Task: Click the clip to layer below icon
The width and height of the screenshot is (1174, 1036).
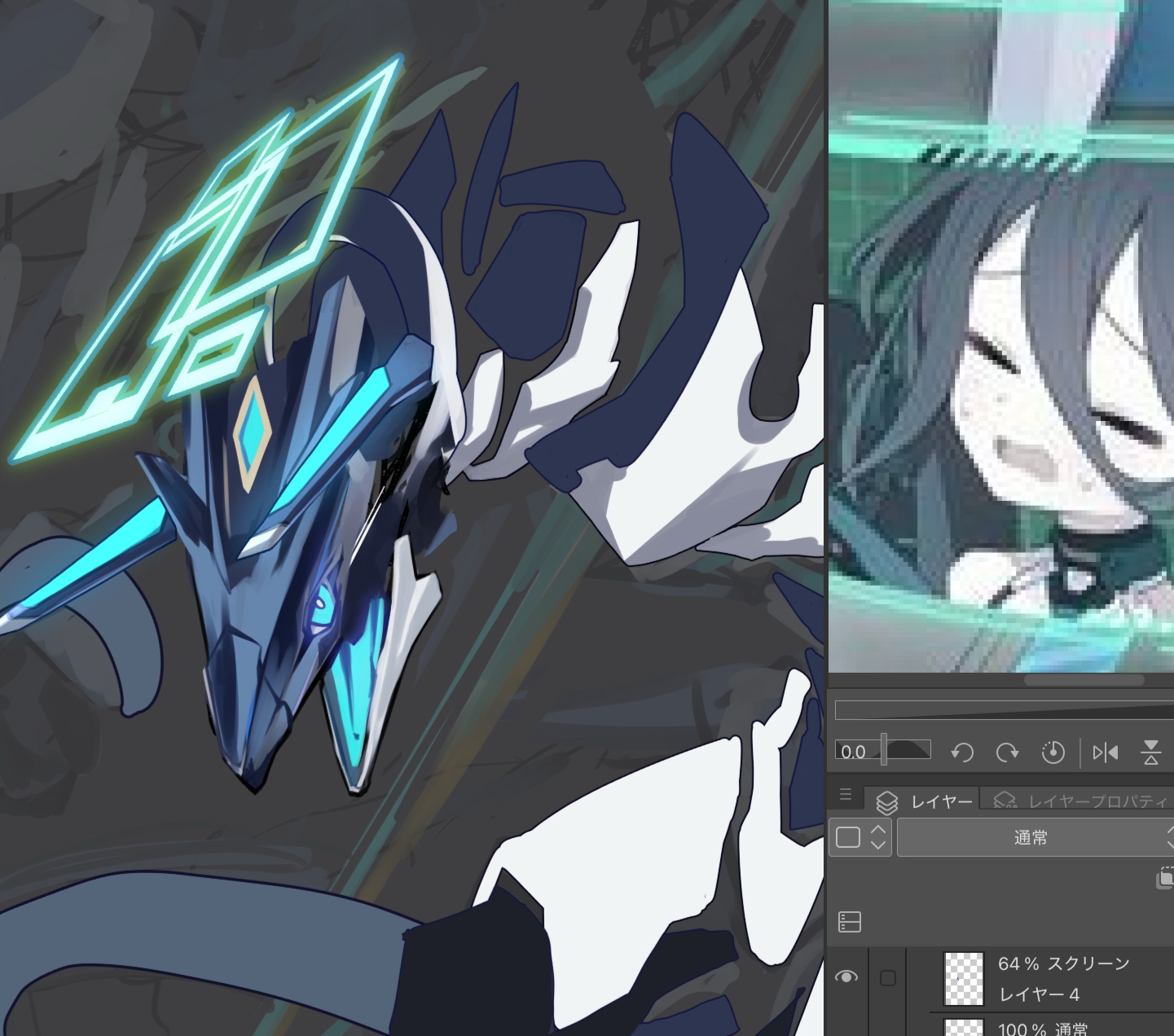Action: [1165, 878]
